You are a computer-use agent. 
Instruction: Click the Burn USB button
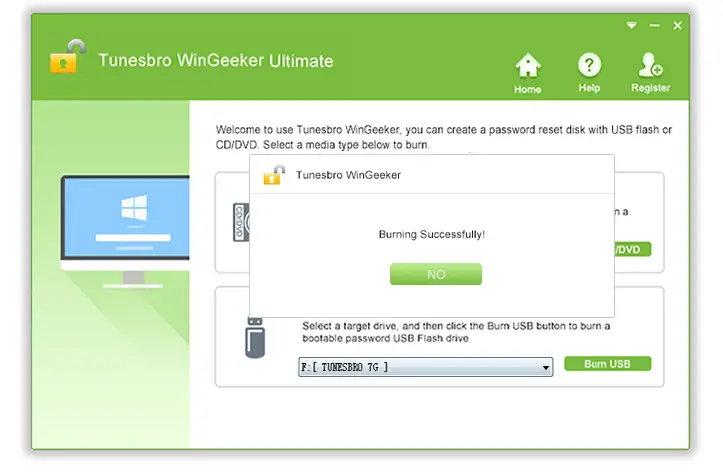click(607, 364)
